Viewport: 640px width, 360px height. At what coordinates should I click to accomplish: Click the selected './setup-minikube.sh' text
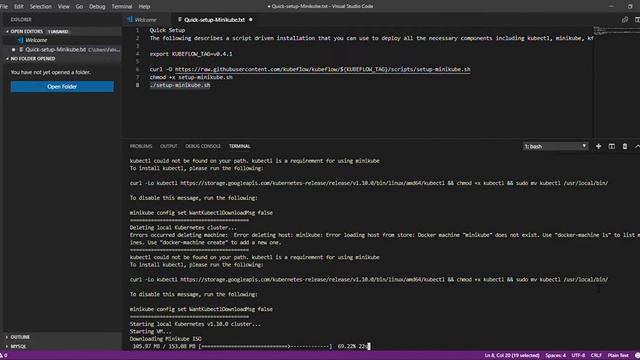(180, 85)
